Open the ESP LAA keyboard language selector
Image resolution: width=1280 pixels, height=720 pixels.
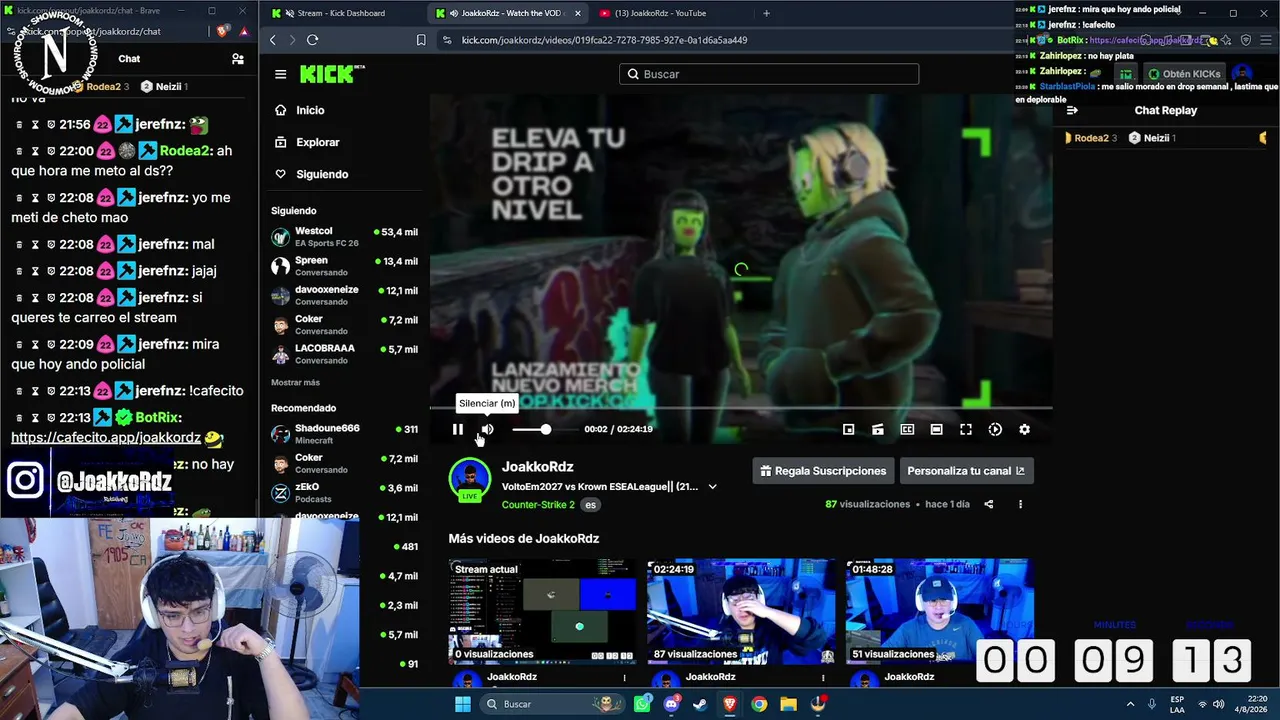pos(1177,704)
